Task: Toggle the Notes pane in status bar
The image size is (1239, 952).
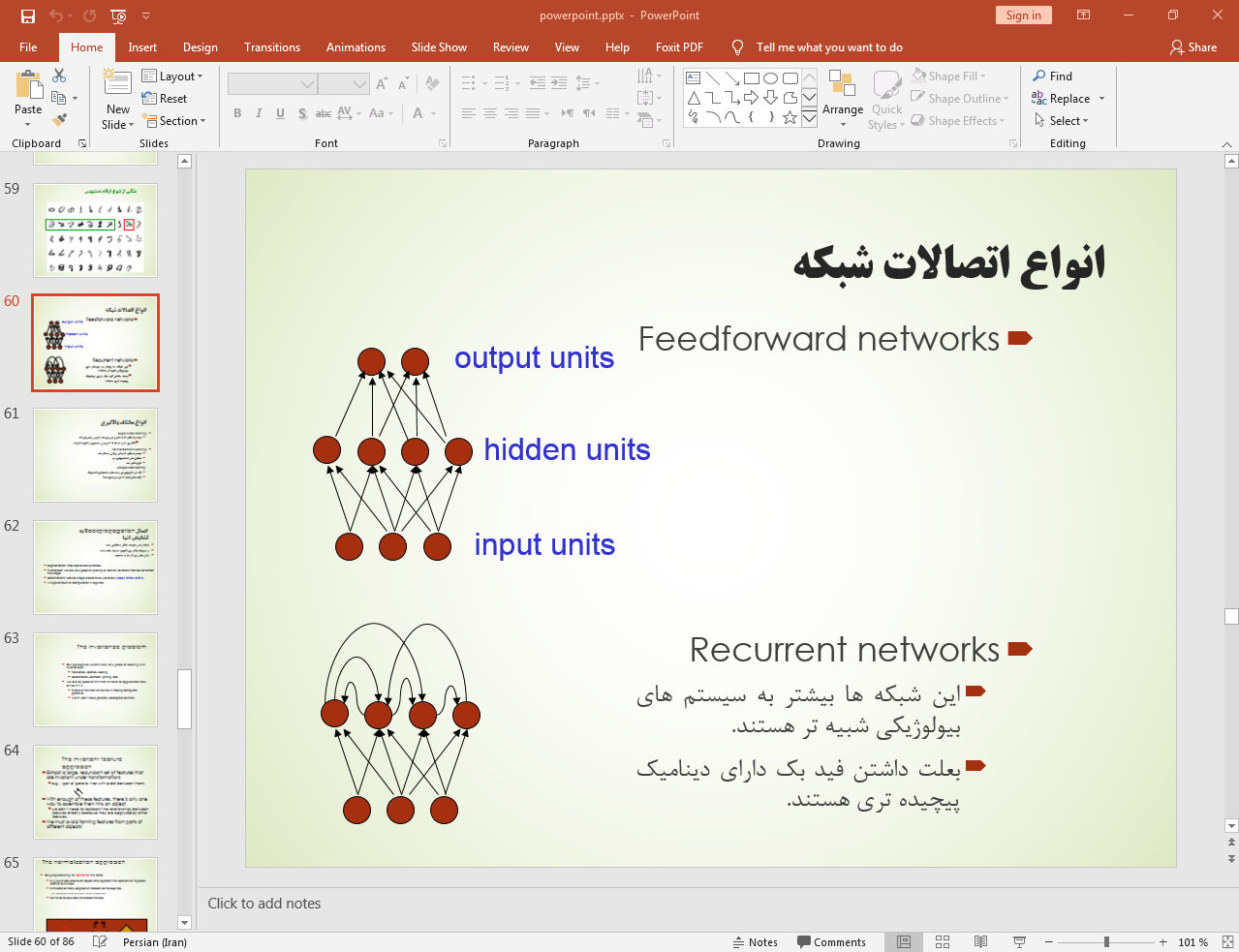Action: tap(756, 941)
